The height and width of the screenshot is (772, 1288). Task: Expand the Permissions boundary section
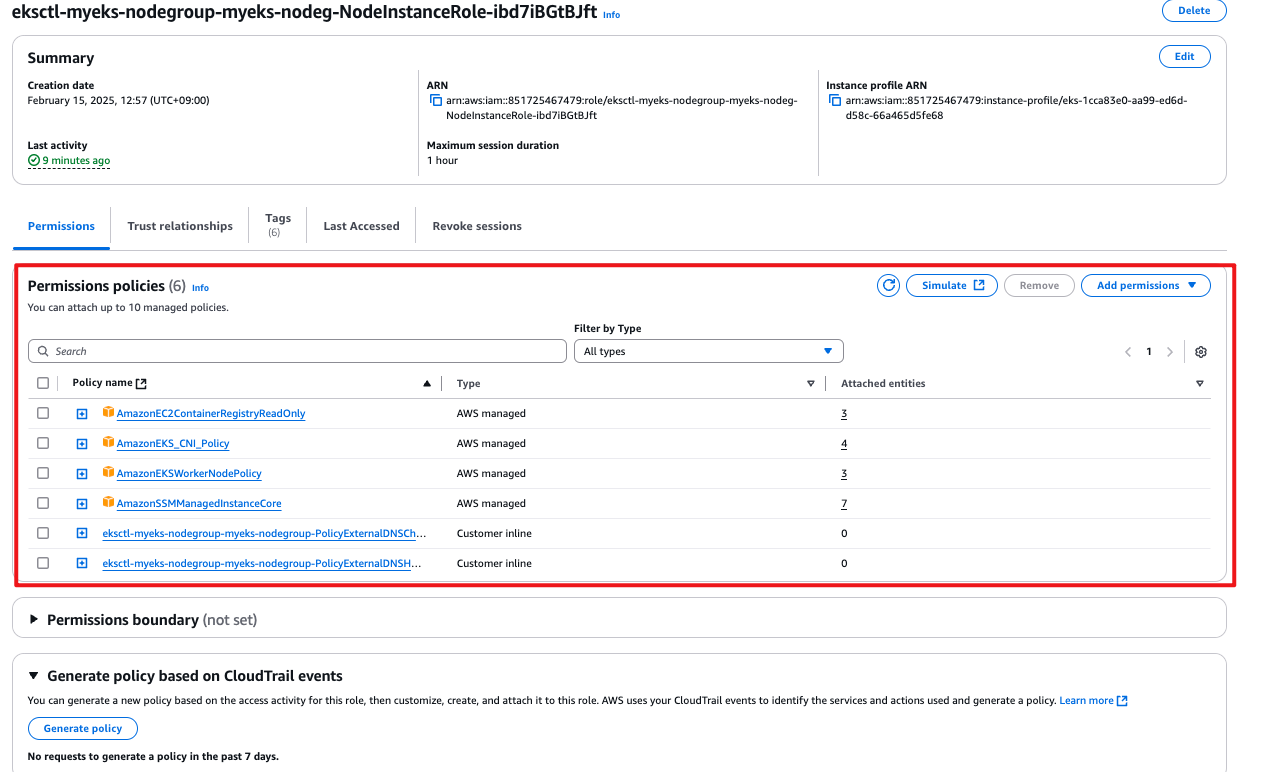[x=35, y=620]
